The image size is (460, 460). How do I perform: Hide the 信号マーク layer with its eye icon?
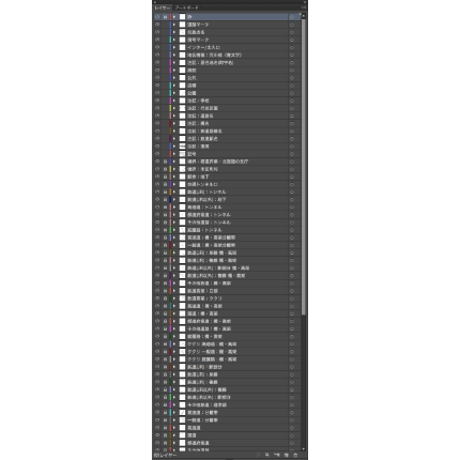[157, 40]
